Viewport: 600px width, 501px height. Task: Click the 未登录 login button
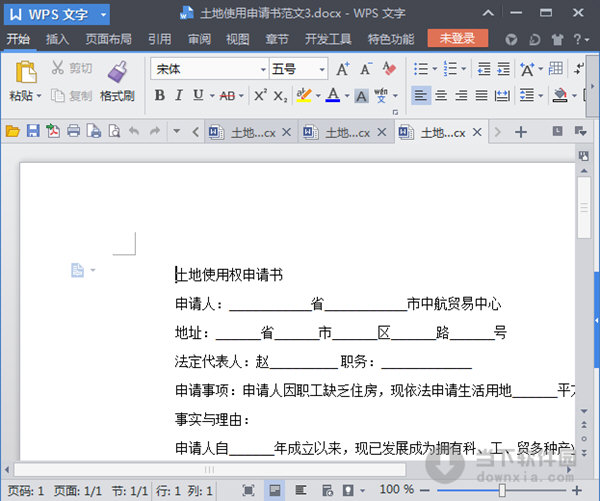[458, 38]
